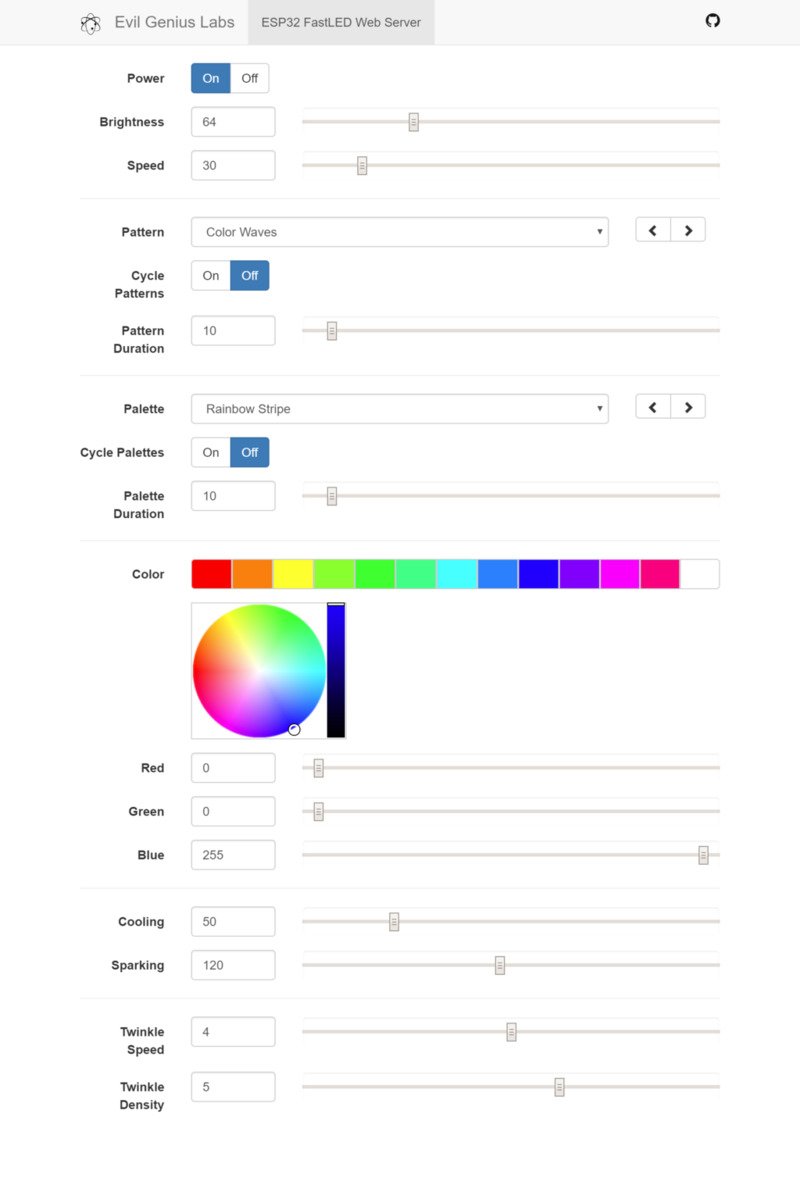Go to previous pattern with left arrow

[653, 231]
